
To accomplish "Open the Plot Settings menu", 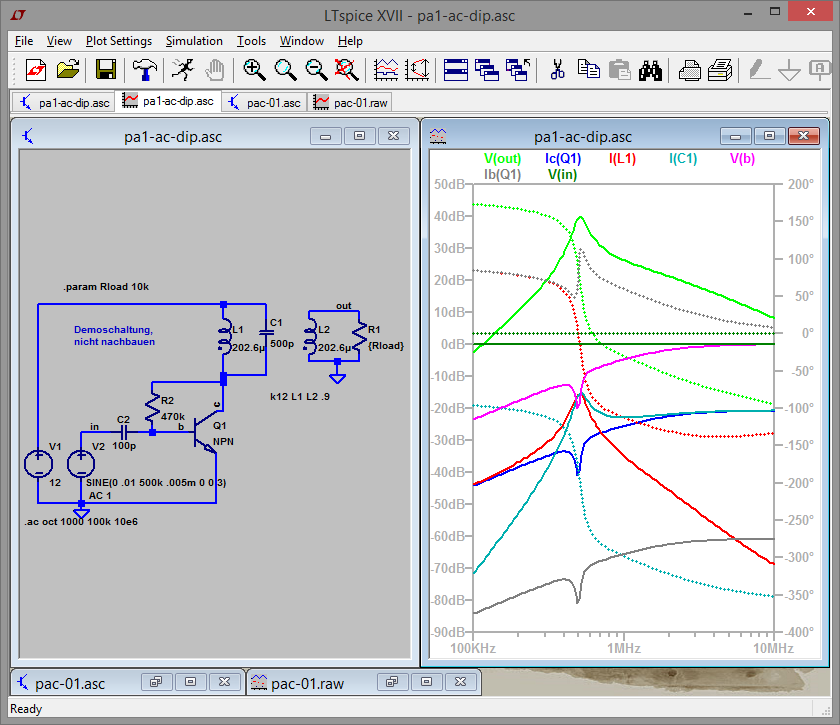I will 119,41.
